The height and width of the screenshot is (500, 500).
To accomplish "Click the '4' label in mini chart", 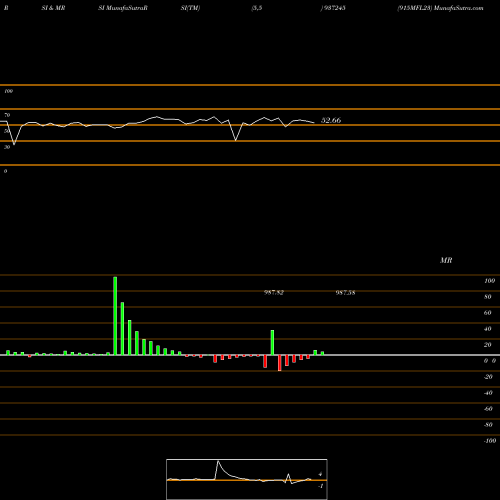I will [x=320, y=474].
